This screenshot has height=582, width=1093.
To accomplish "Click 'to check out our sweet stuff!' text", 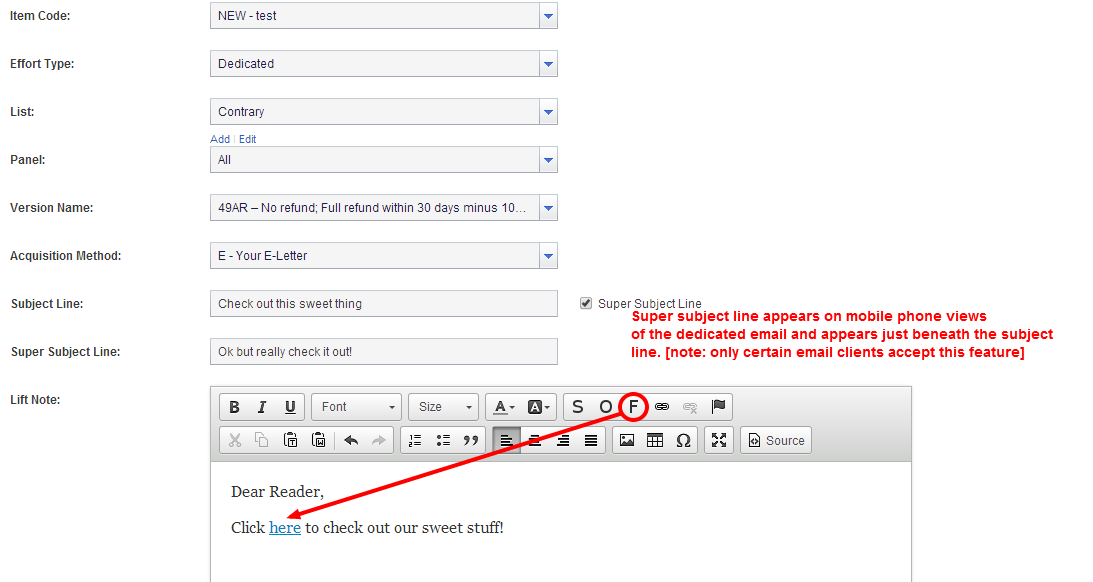I will pos(404,528).
